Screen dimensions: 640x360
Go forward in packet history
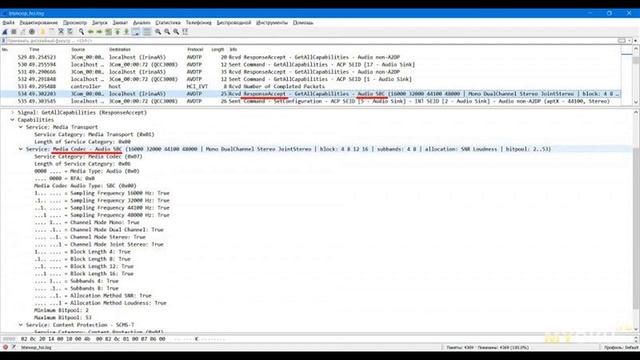(x=99, y=32)
